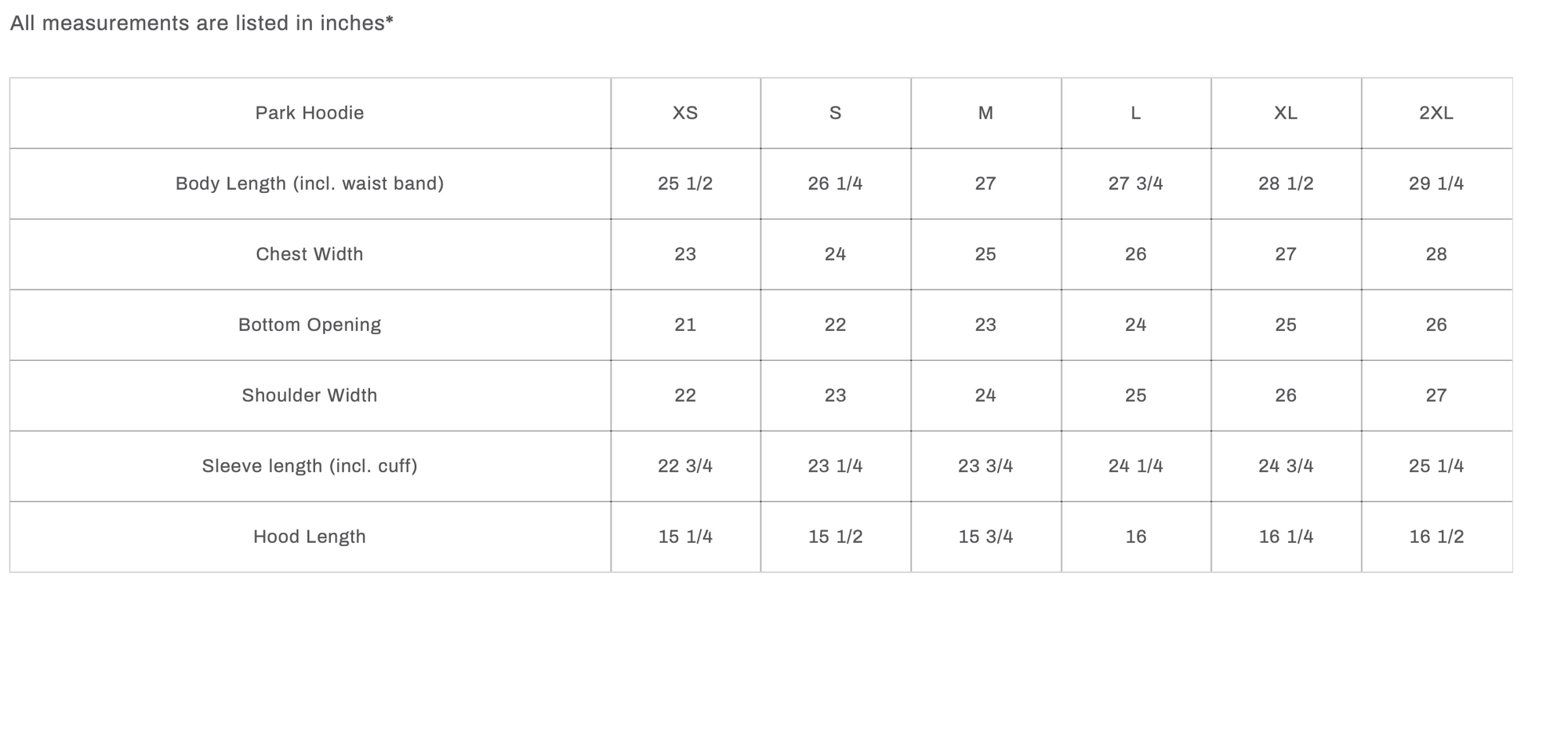Select the Sleeve length row label
Viewport: 1568px width, 735px height.
[x=310, y=466]
